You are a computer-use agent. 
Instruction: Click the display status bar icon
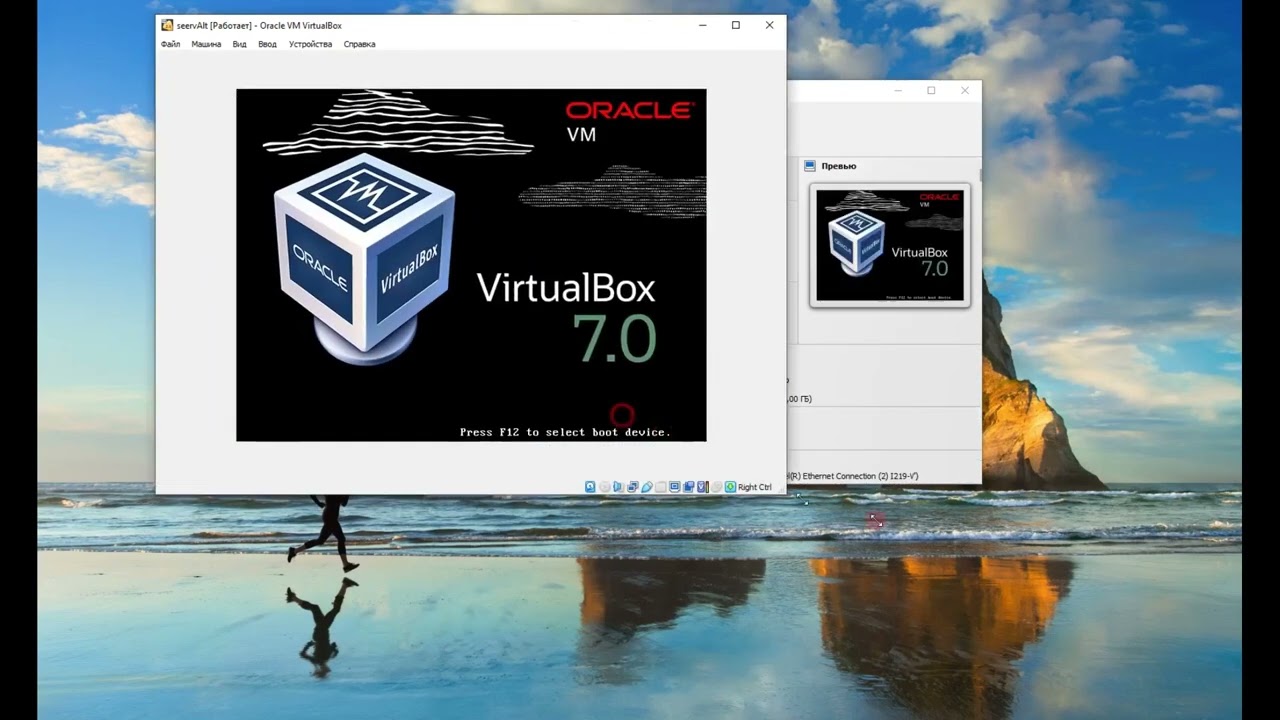coord(675,487)
